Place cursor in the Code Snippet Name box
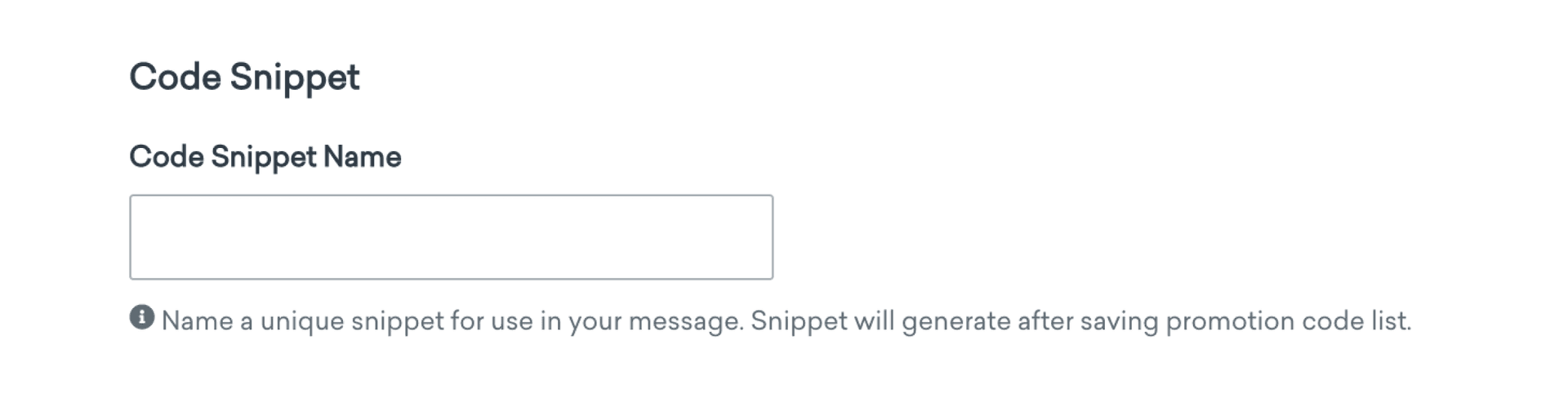This screenshot has height=394, width=1568. click(x=451, y=237)
